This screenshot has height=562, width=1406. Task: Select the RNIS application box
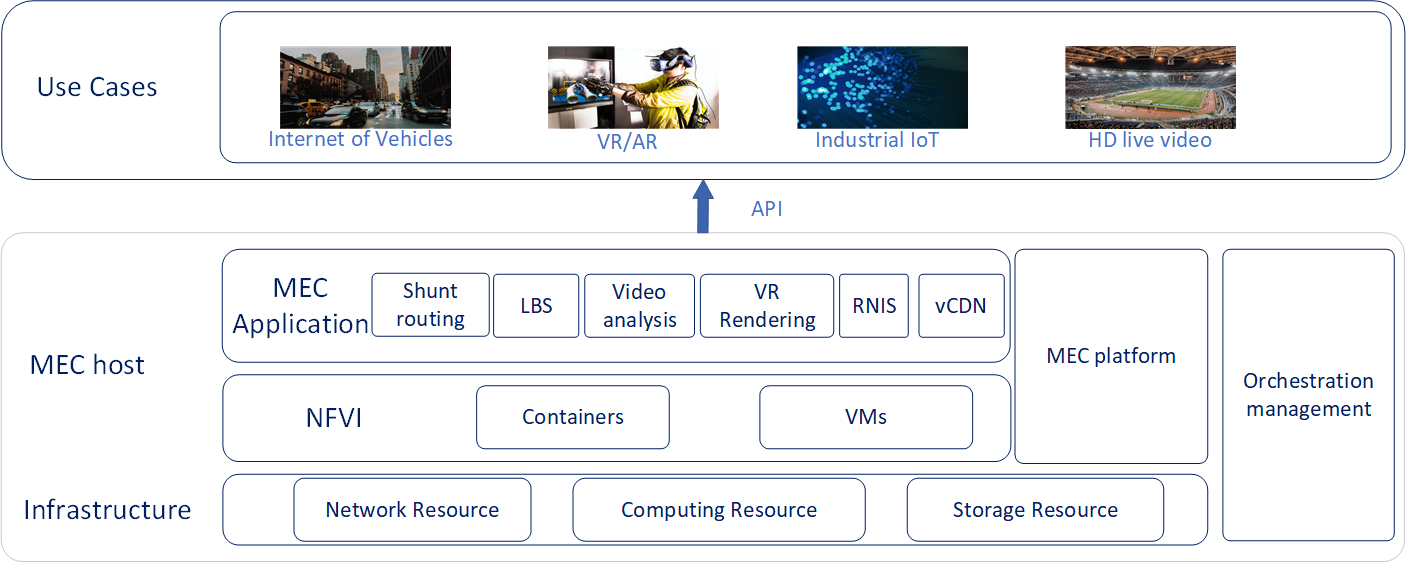tap(874, 305)
